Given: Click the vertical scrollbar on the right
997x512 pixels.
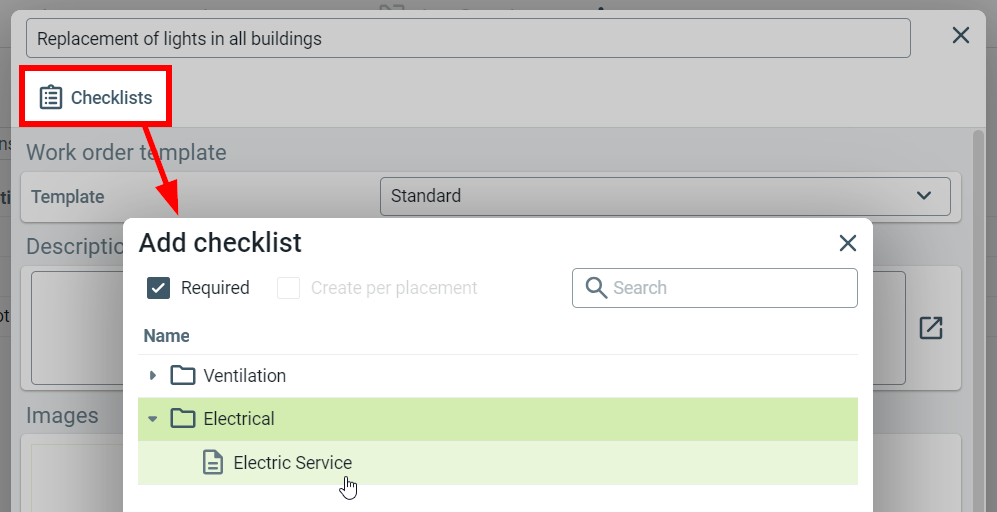Looking at the screenshot, I should click(x=979, y=300).
